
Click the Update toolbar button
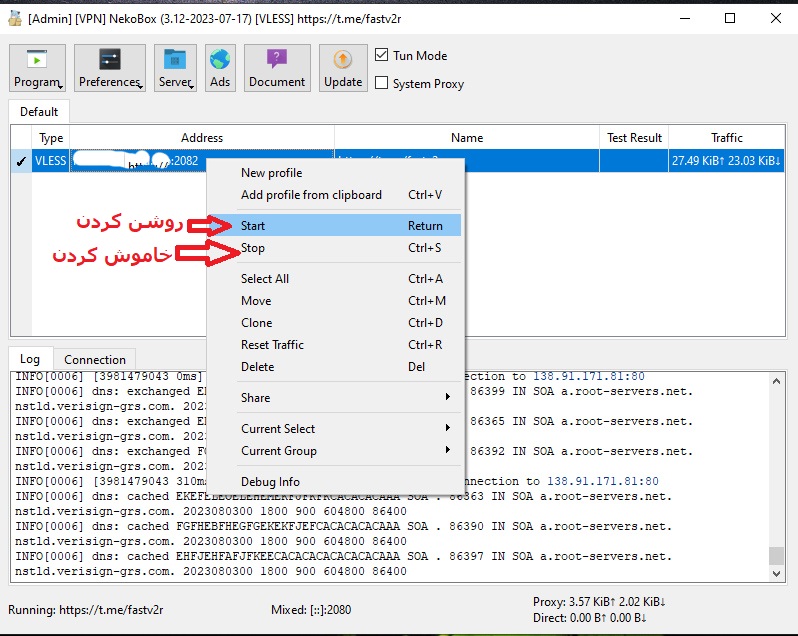pyautogui.click(x=343, y=68)
